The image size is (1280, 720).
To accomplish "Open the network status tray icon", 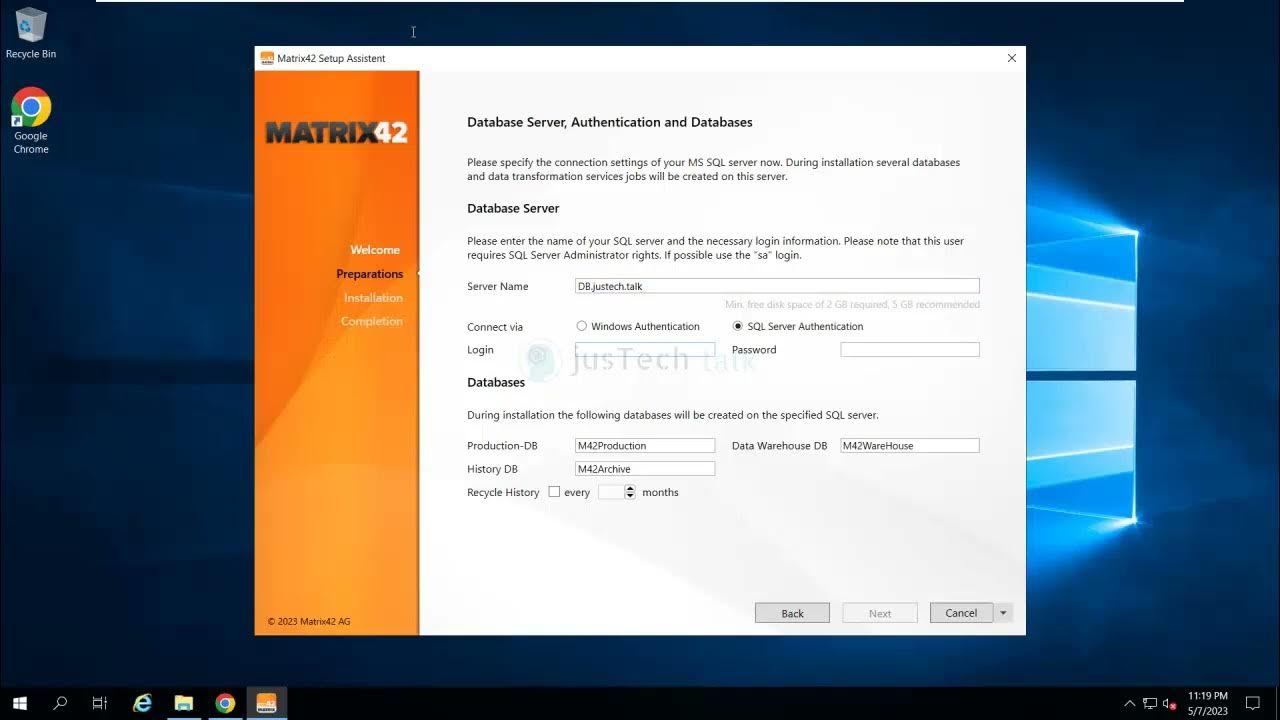I will coord(1150,703).
